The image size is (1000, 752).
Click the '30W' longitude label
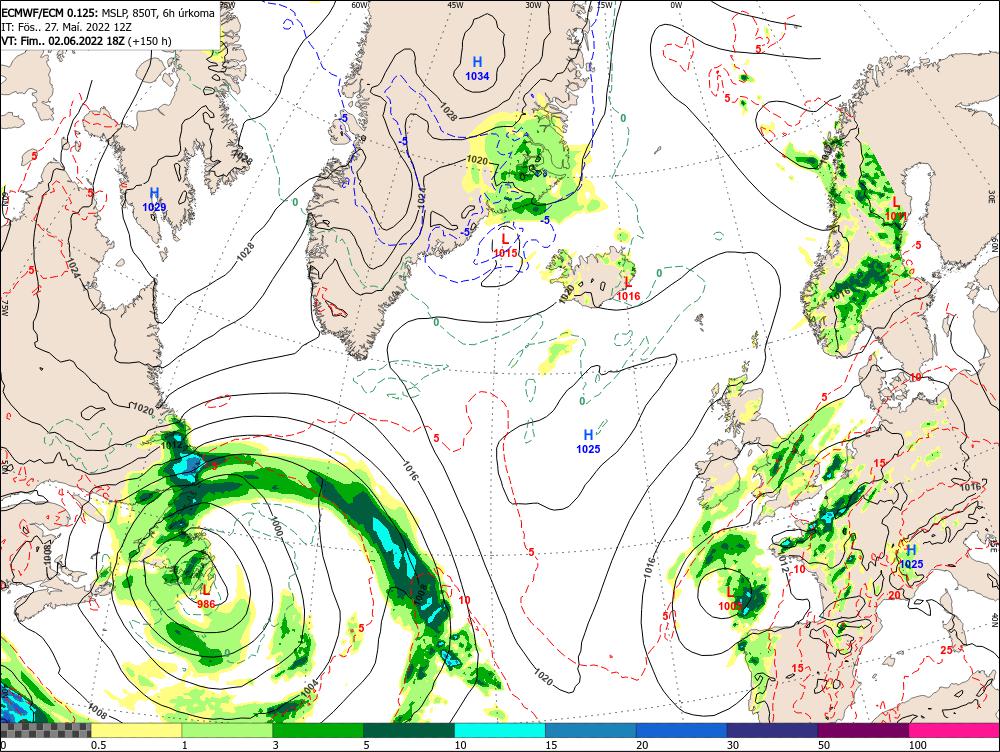click(533, 5)
